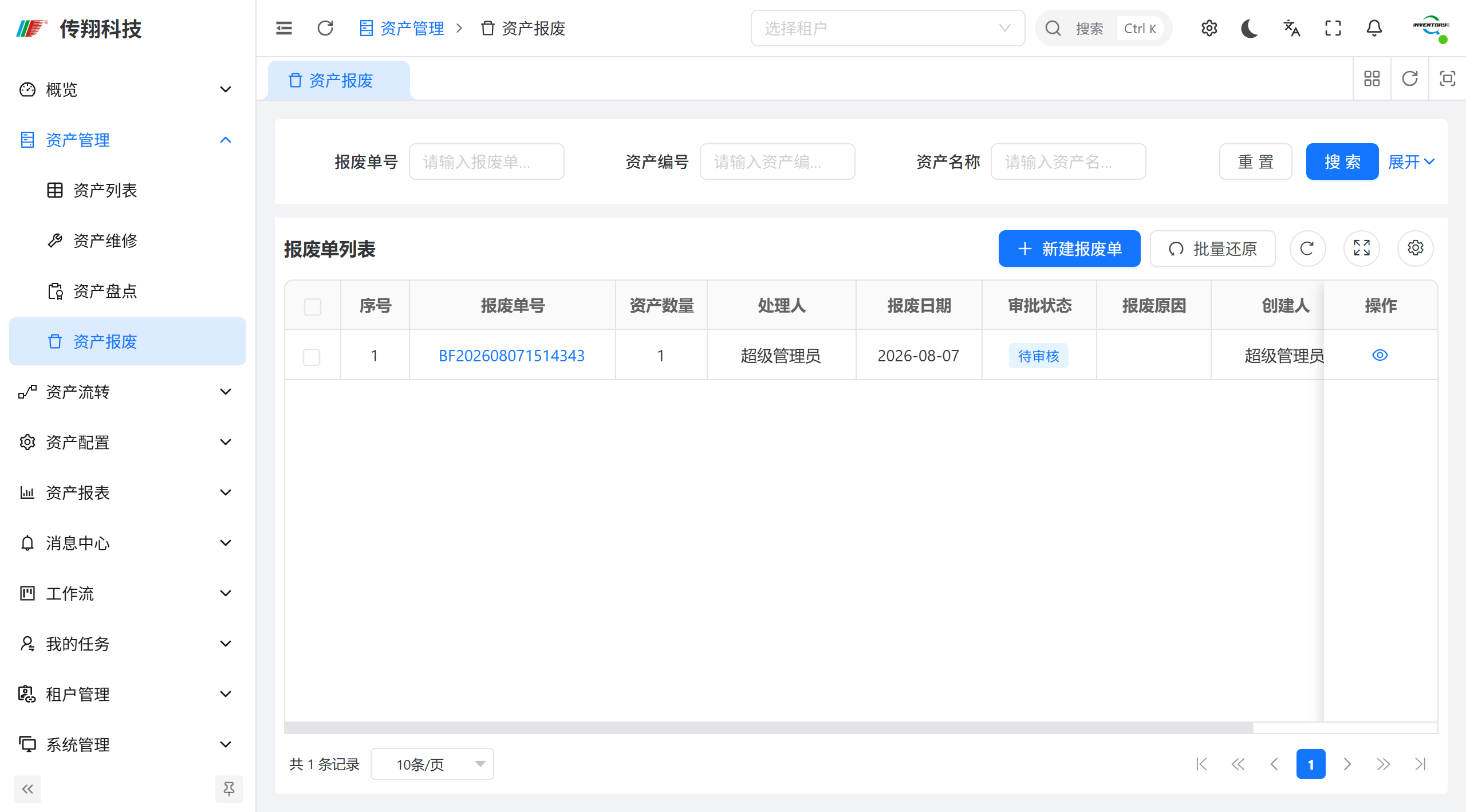Expand the 消息中心 menu

[x=127, y=543]
